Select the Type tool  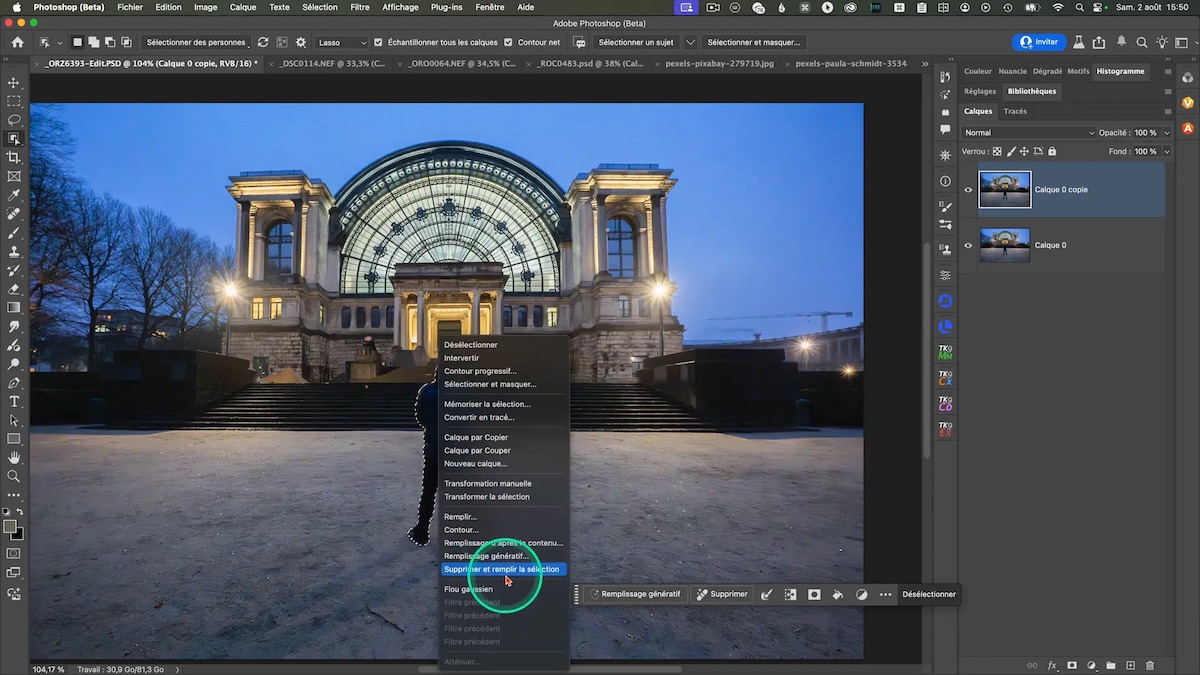coord(14,401)
